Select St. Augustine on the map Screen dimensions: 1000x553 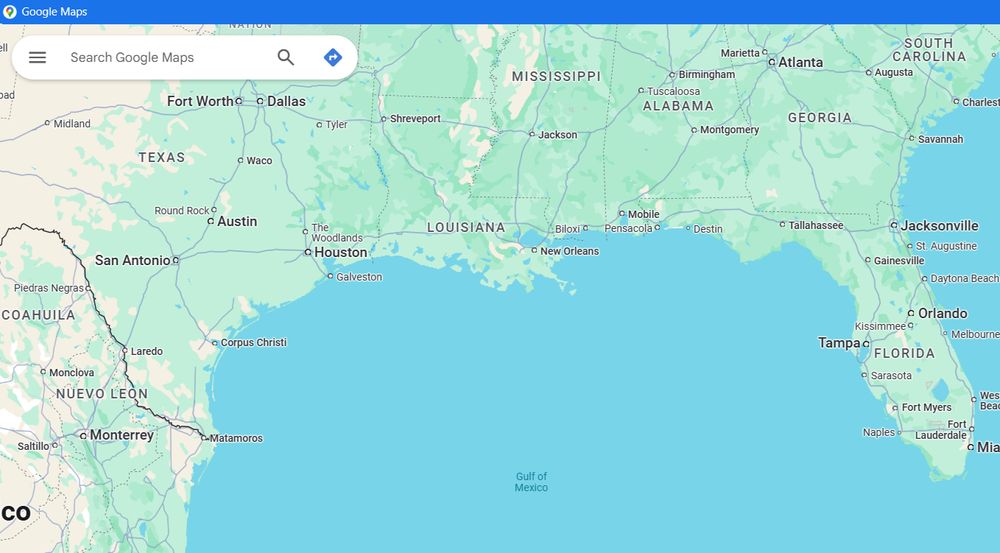click(x=946, y=246)
